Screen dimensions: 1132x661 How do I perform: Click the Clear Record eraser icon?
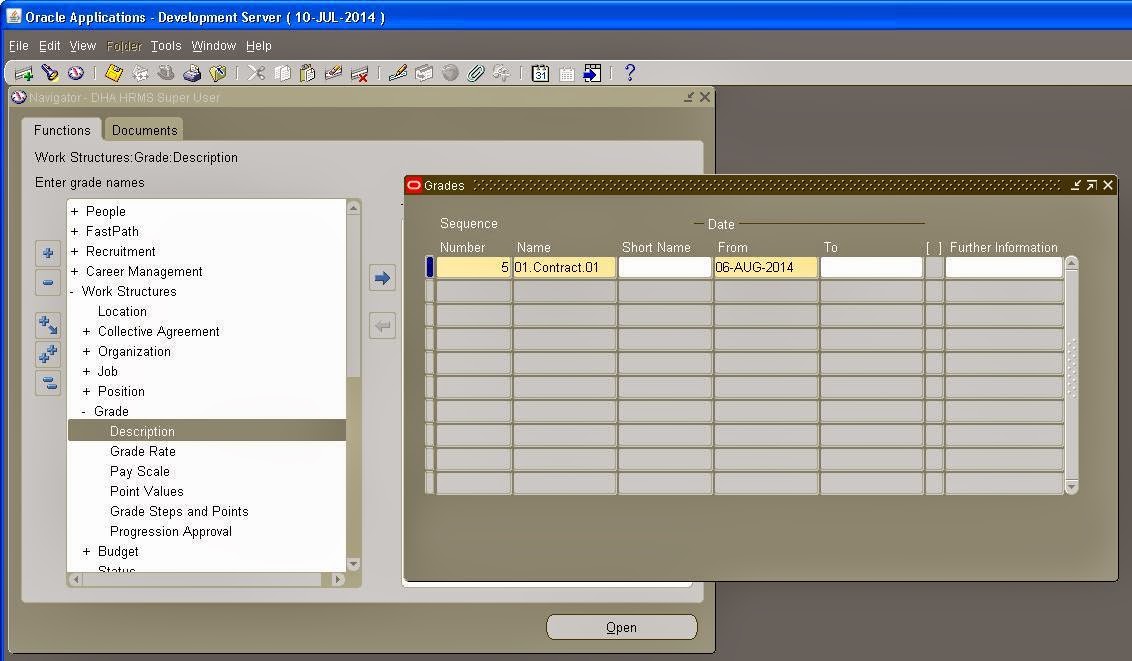(x=333, y=73)
